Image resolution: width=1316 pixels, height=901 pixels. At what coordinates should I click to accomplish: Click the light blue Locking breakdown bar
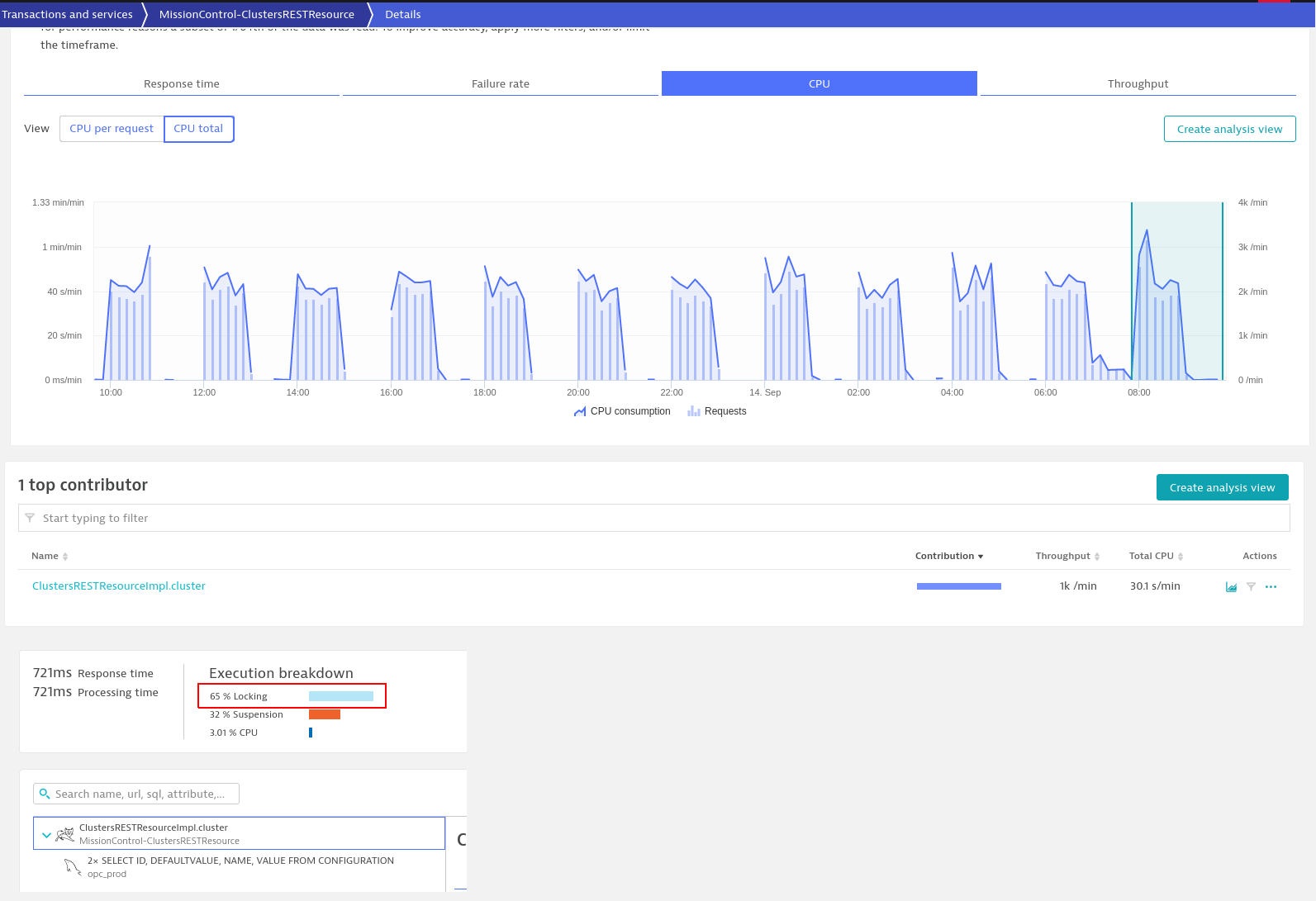point(341,696)
